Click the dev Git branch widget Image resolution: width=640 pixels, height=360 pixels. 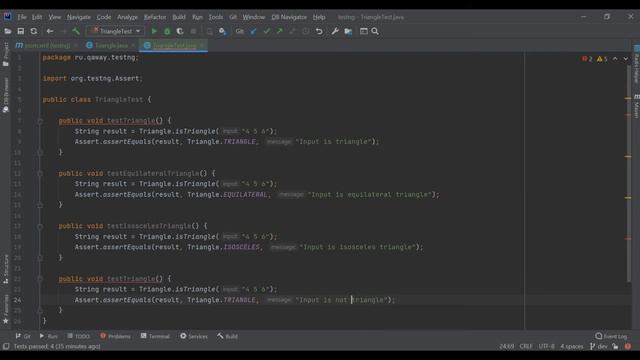coord(599,346)
